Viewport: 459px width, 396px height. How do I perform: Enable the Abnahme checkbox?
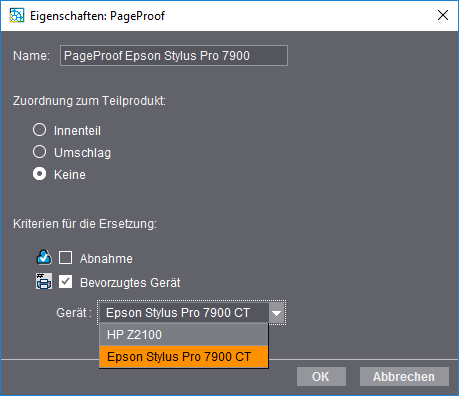click(65, 258)
